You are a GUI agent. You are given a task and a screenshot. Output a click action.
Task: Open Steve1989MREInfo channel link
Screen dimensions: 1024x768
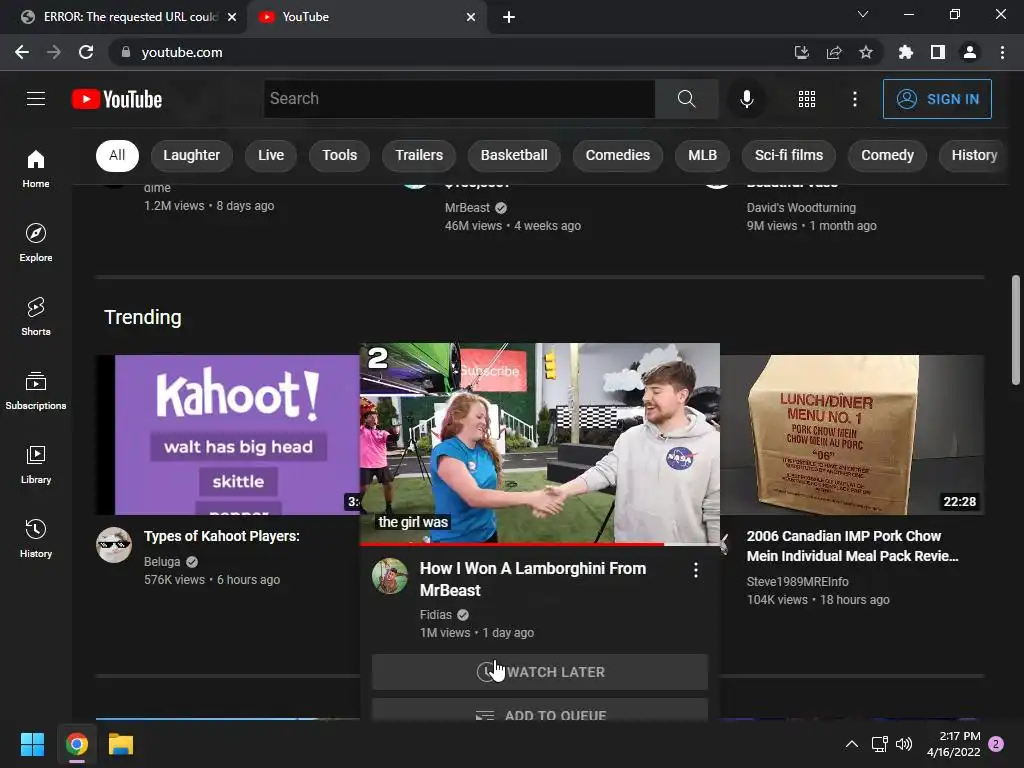[x=797, y=582]
